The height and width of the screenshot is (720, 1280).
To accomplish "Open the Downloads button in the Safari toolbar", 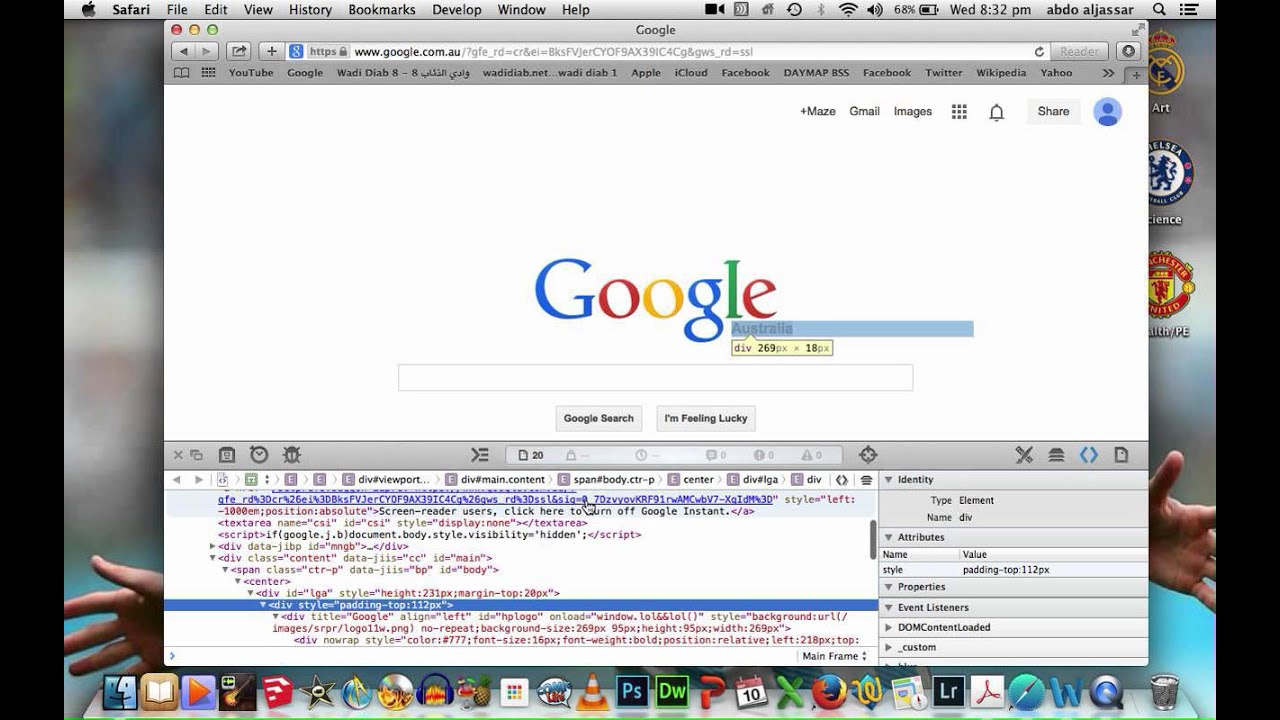I will (x=1129, y=51).
